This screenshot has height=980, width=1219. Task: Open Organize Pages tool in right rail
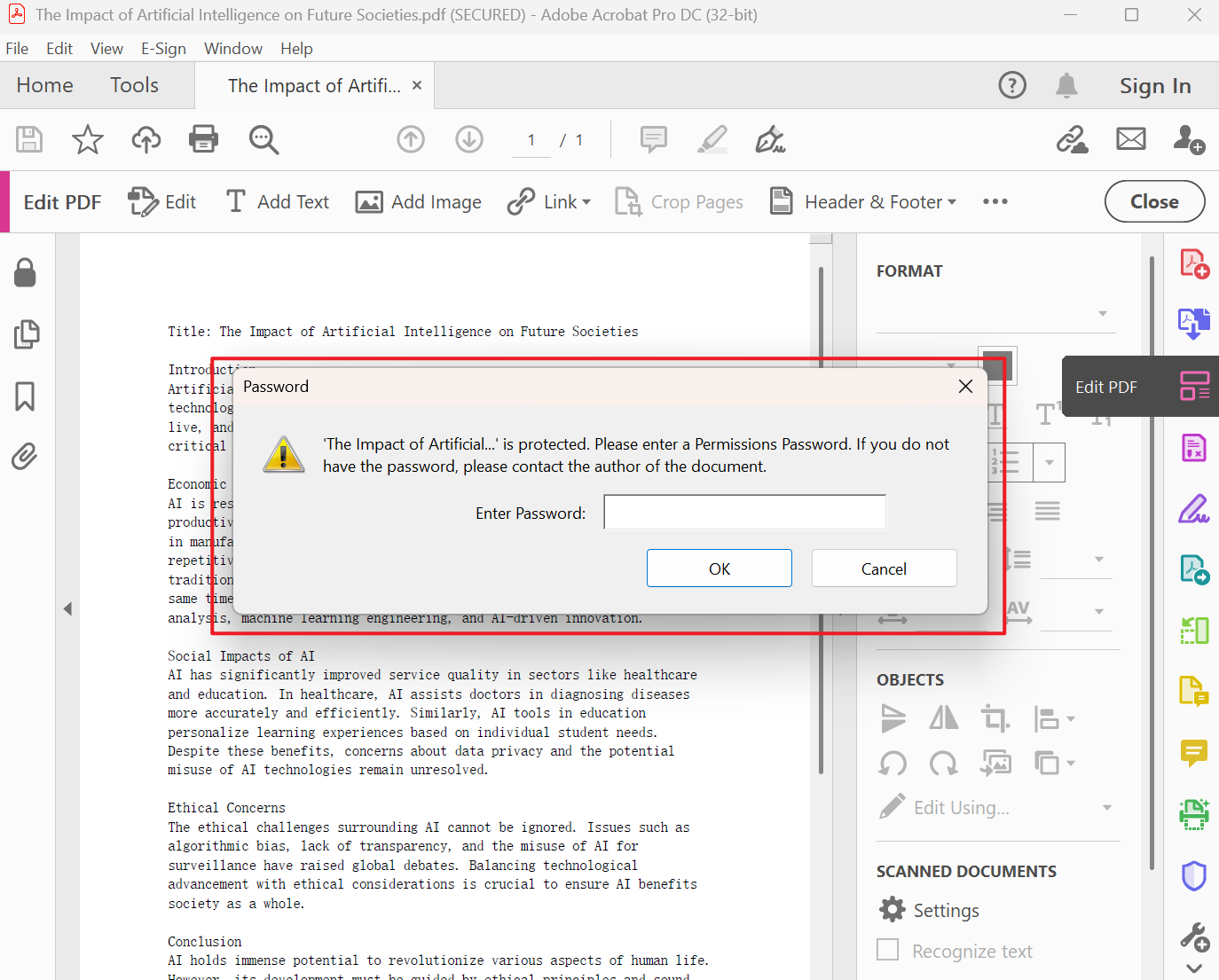point(1194,631)
